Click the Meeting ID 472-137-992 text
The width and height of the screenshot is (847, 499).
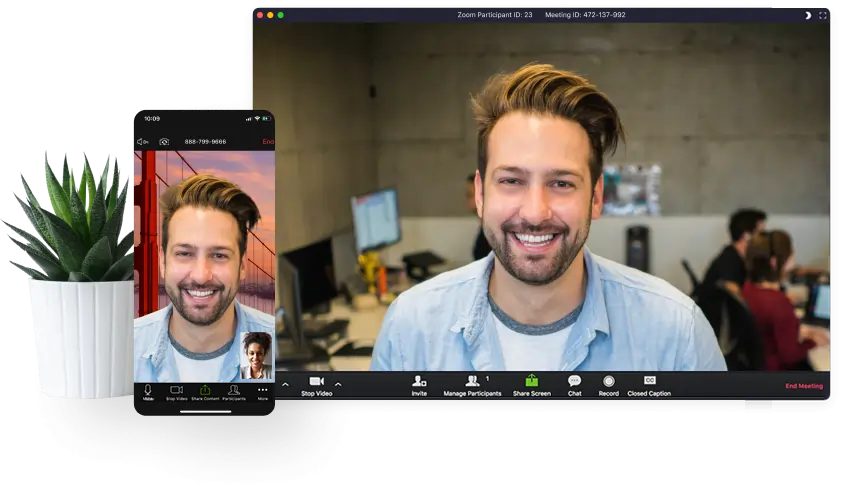(x=585, y=15)
